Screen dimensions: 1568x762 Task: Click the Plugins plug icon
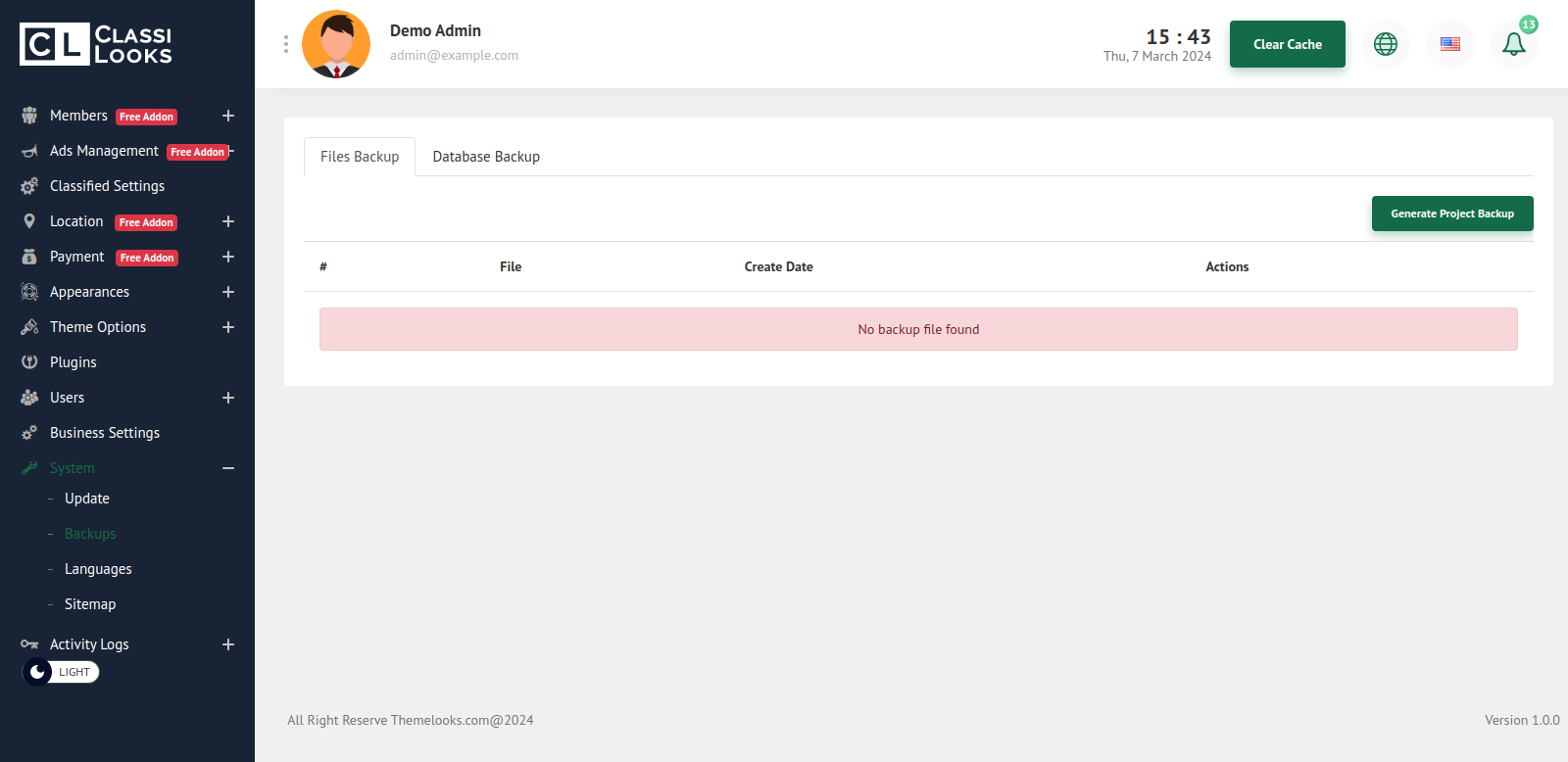pos(29,362)
